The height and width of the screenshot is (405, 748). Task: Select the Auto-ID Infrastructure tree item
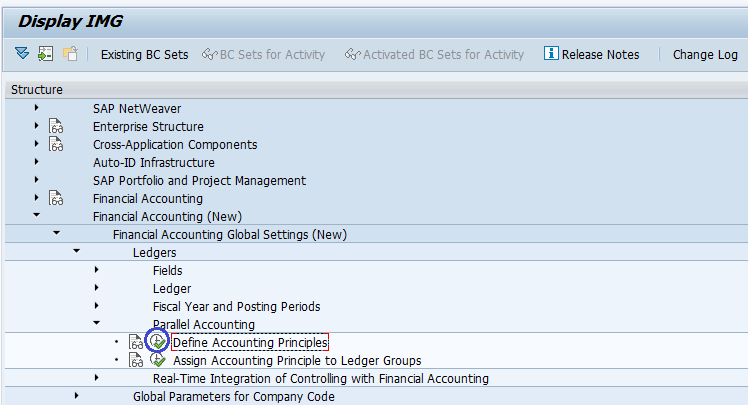point(153,163)
